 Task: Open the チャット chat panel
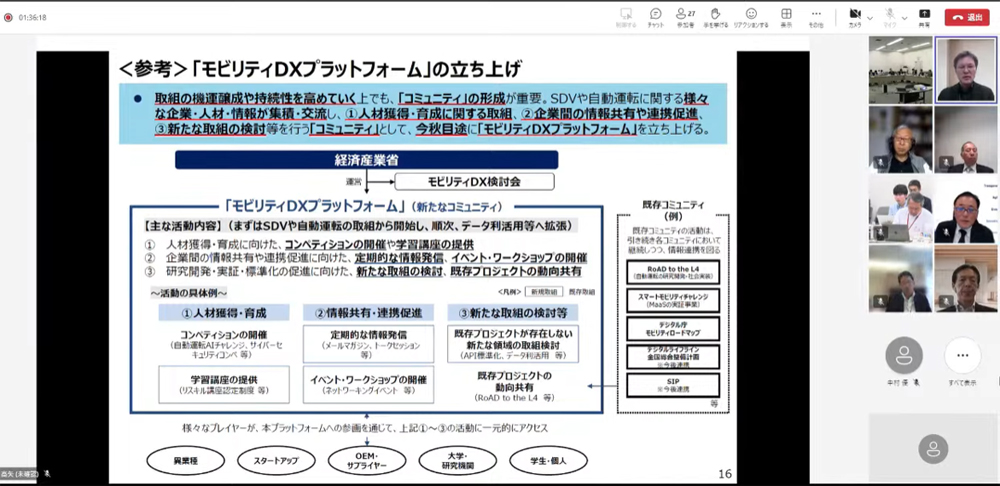pos(656,17)
